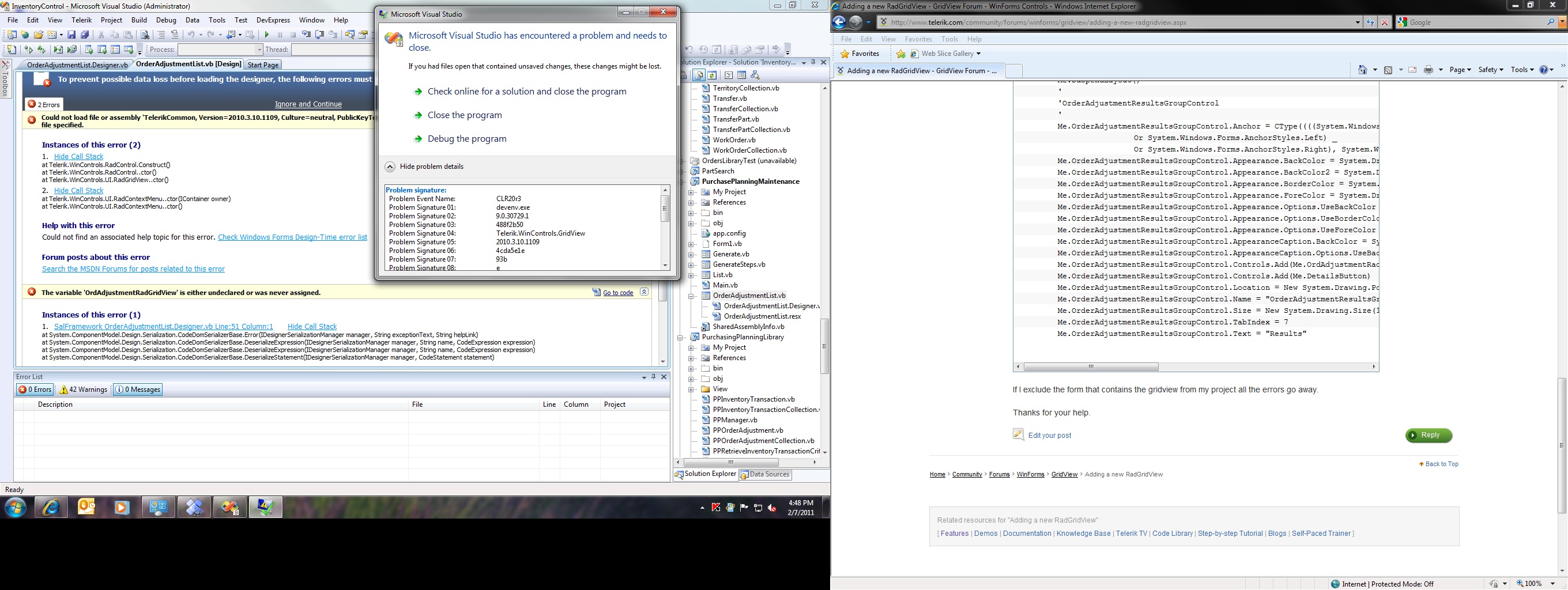Click Save icon in Visual Studio toolbar
Viewport: 1568px width, 590px height.
[71, 35]
